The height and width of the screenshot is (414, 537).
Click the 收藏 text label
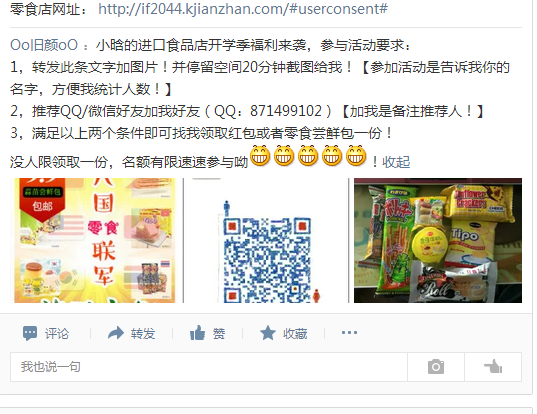click(x=295, y=333)
